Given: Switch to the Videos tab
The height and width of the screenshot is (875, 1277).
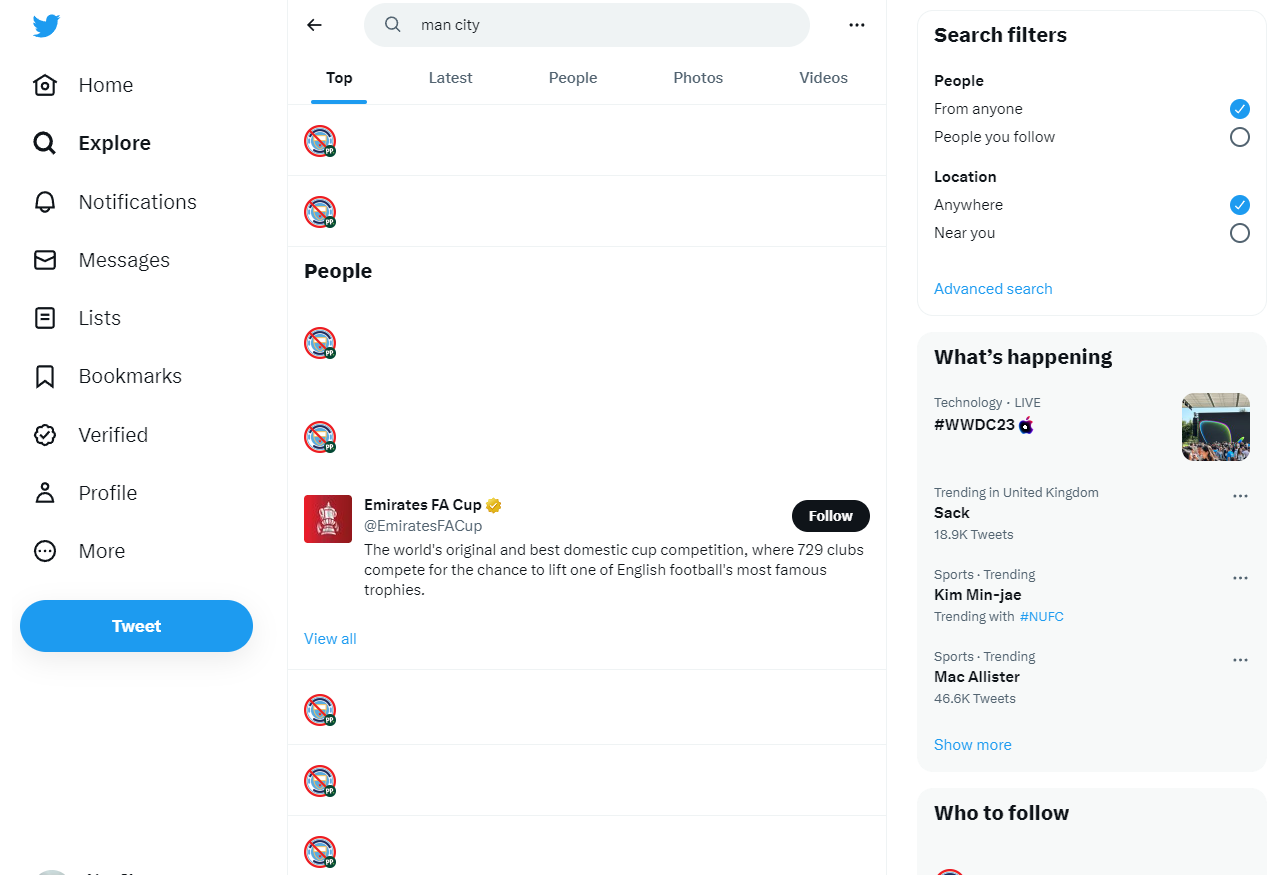Looking at the screenshot, I should pos(823,78).
